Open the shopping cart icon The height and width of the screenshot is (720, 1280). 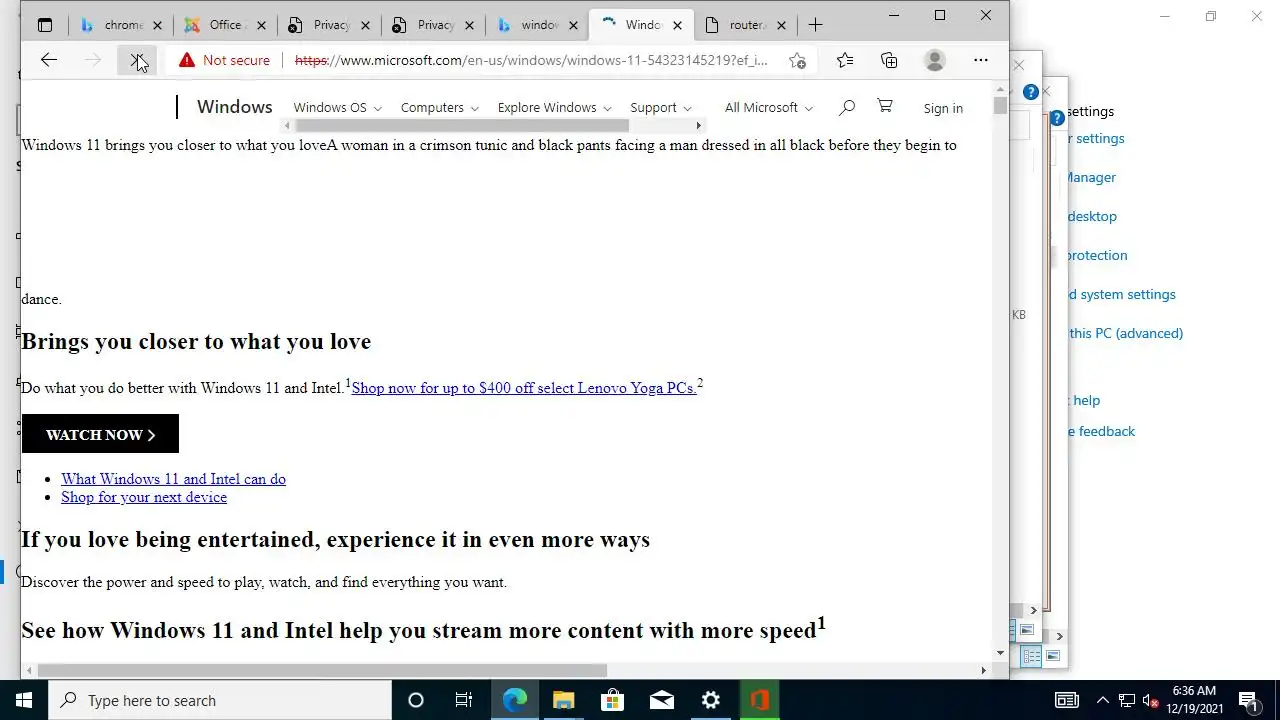coord(885,106)
